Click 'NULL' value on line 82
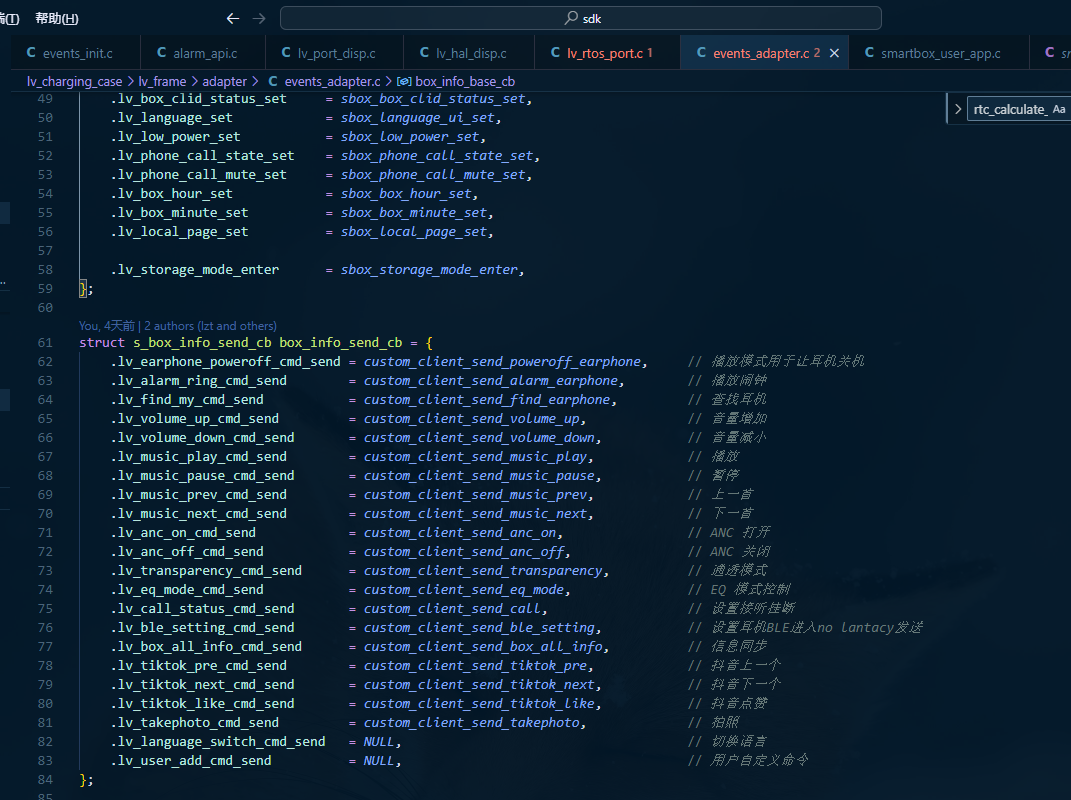Viewport: 1071px width, 800px height. 378,742
